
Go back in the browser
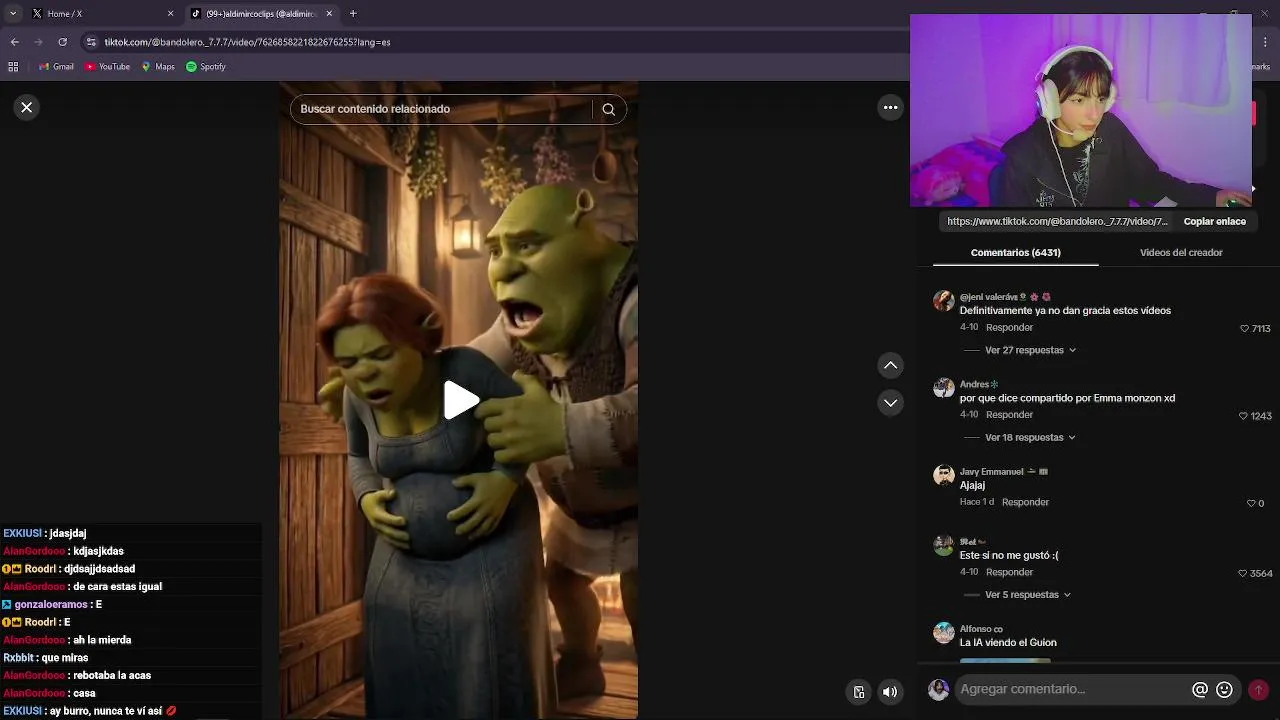pyautogui.click(x=14, y=42)
